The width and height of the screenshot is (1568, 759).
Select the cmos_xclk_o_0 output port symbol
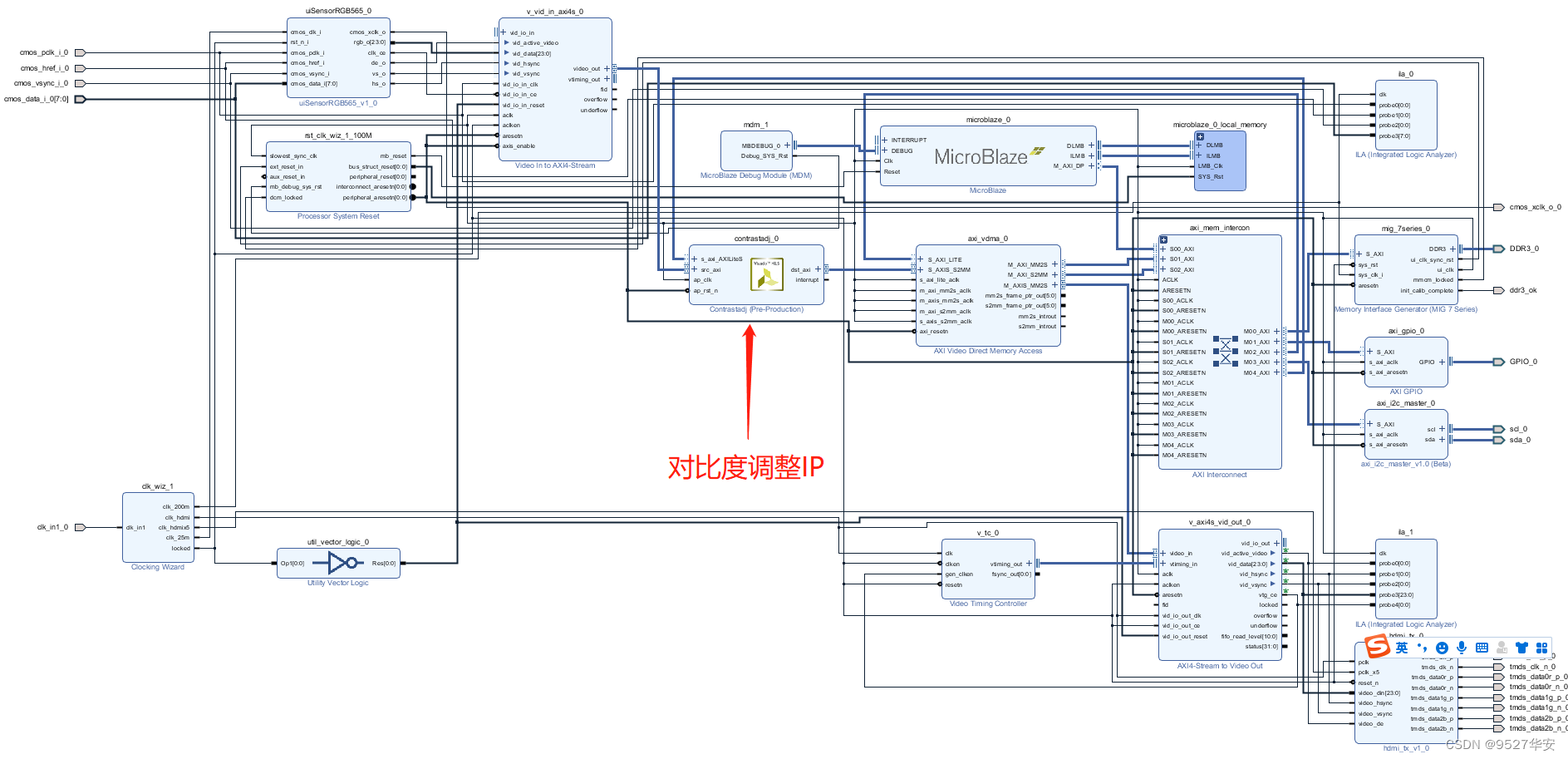1499,207
